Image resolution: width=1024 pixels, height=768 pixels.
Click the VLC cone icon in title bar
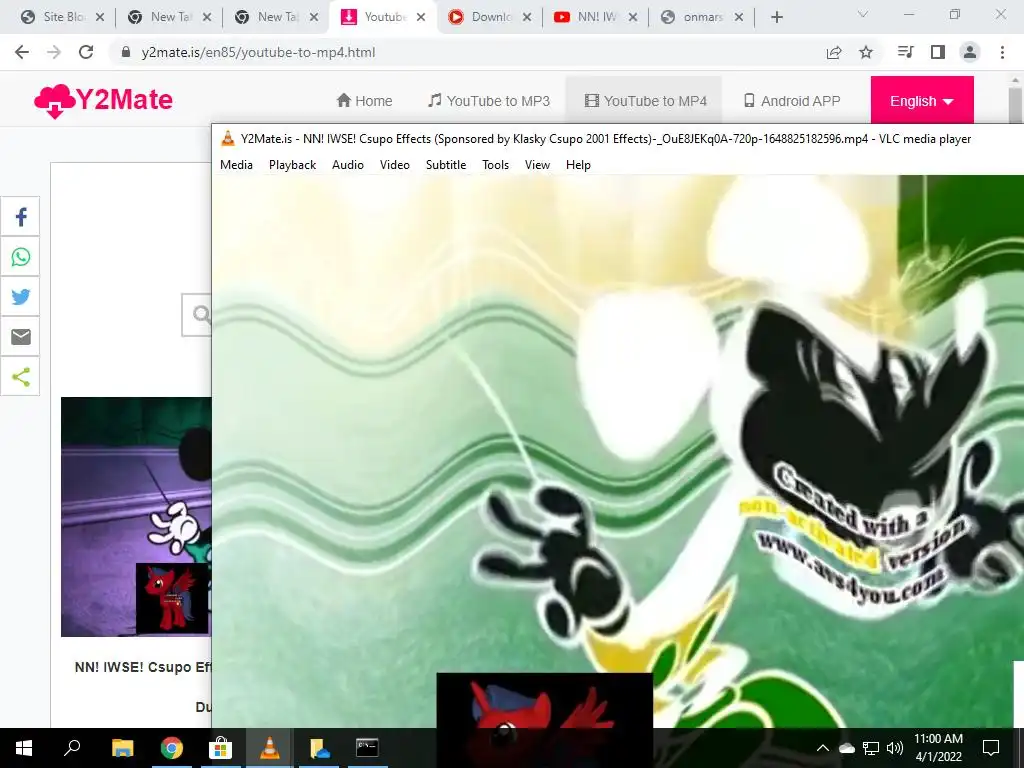(x=227, y=138)
